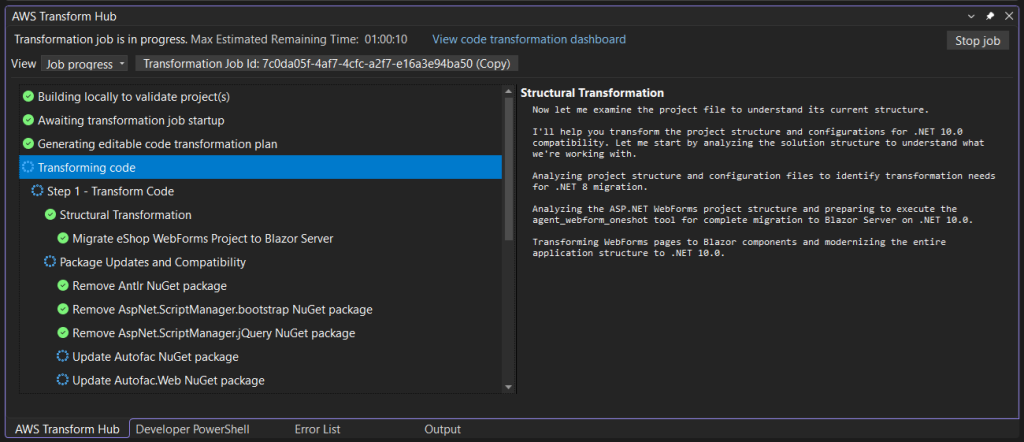This screenshot has width=1024, height=442.
Task: Switch to the Developer PowerShell tab
Action: [x=193, y=429]
